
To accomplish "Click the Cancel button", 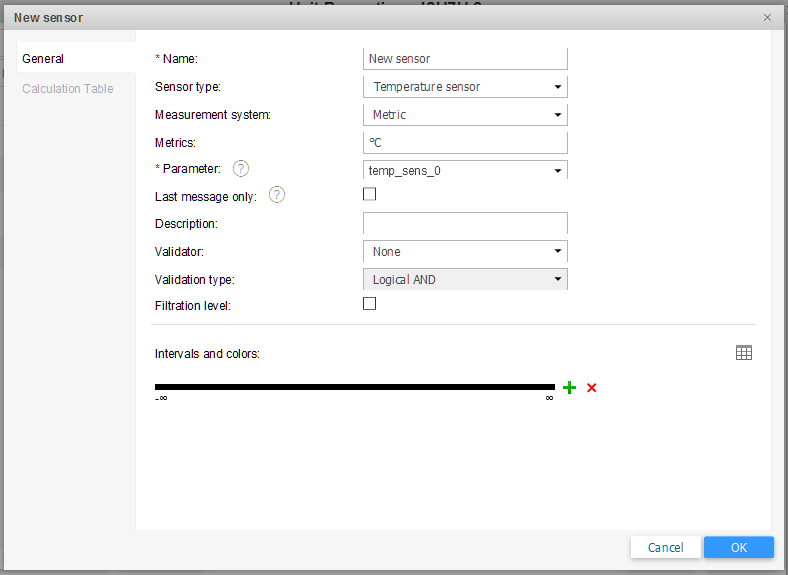I will pos(665,547).
